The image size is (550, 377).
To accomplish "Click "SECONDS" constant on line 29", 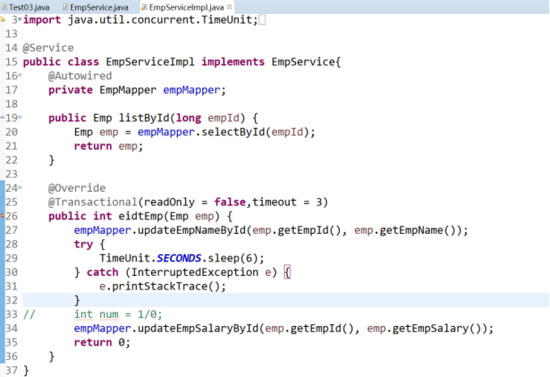I will (179, 258).
